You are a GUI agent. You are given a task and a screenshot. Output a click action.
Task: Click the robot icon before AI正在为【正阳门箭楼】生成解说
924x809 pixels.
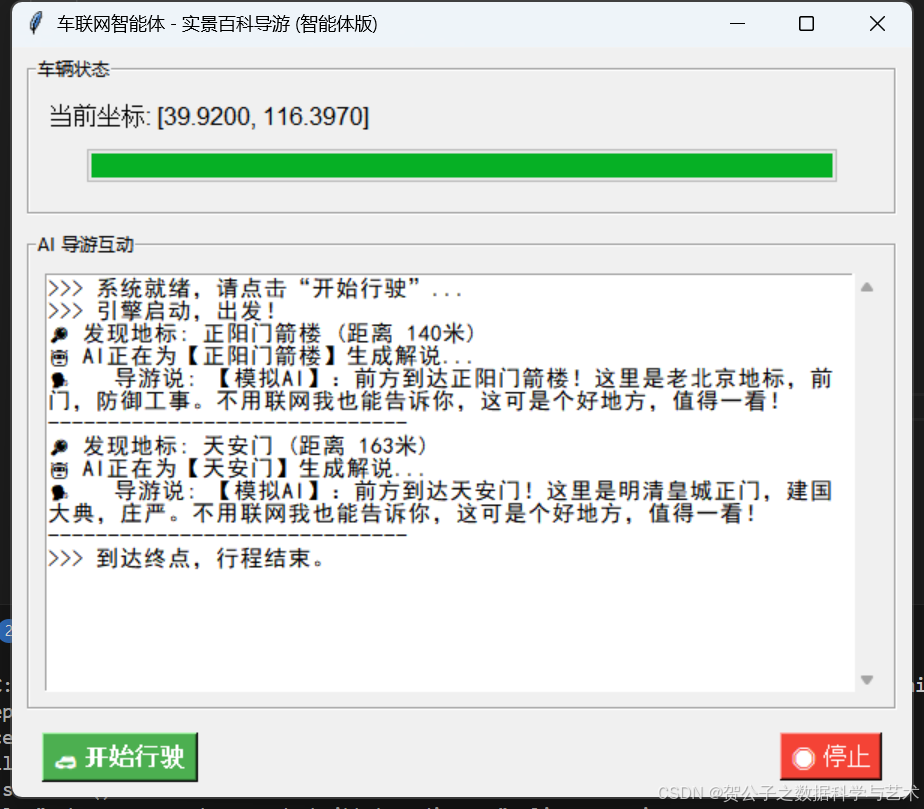pos(59,356)
